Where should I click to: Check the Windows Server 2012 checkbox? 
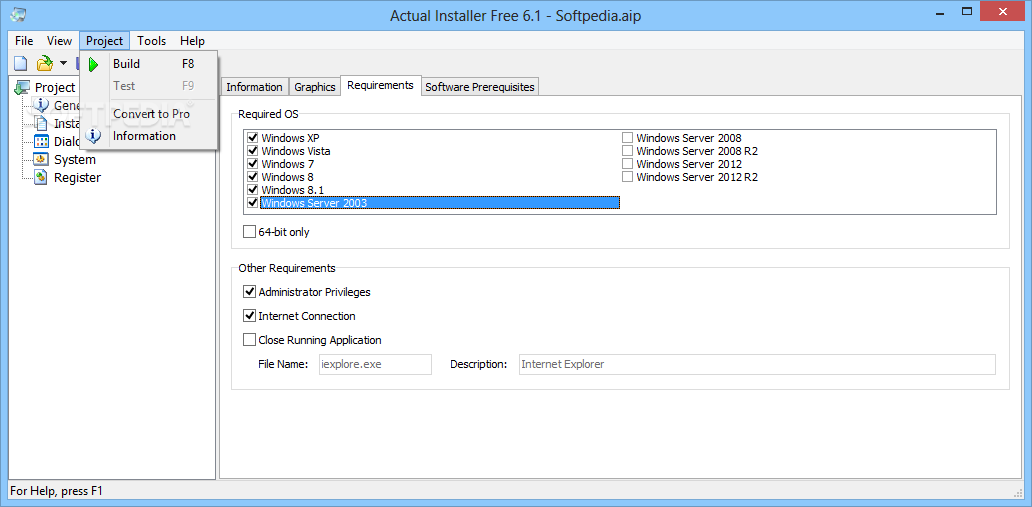628,164
